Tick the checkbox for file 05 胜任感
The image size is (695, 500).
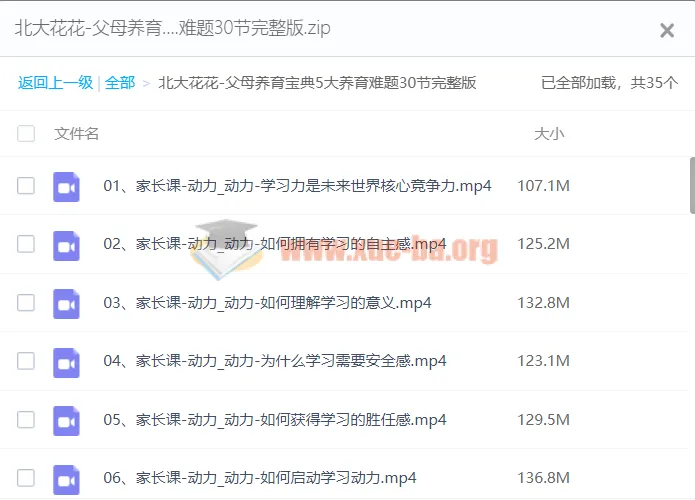tap(26, 420)
